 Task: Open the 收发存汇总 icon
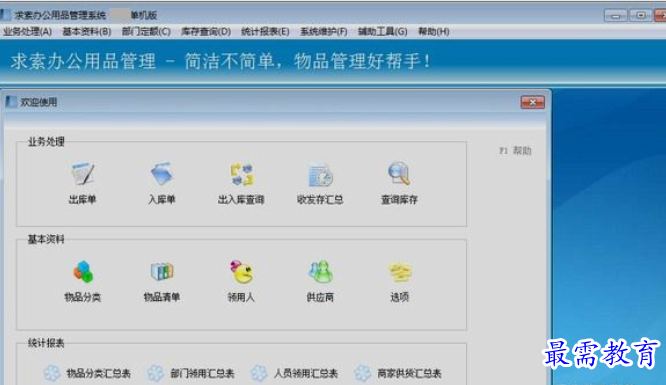tap(320, 174)
